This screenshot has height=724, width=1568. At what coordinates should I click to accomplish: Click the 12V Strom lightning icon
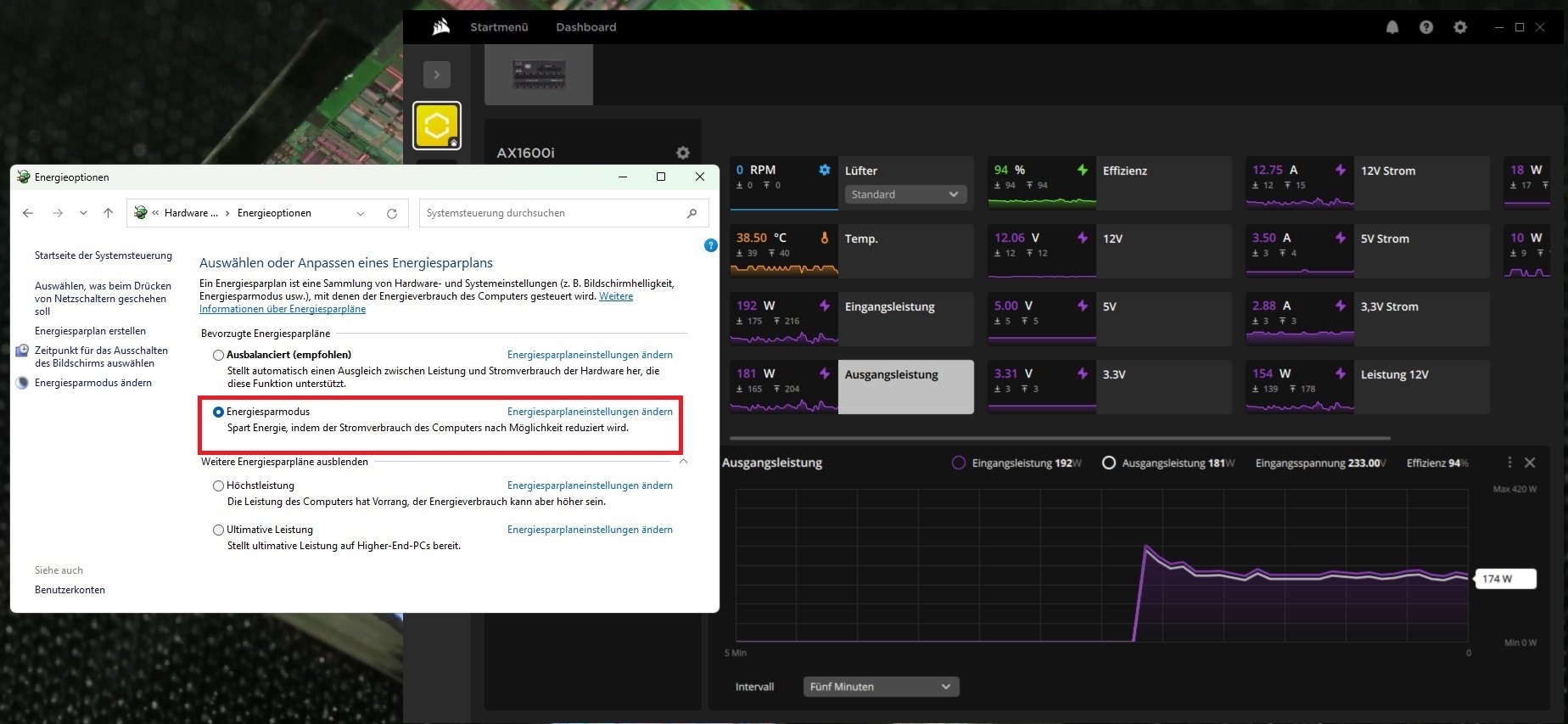click(1340, 170)
